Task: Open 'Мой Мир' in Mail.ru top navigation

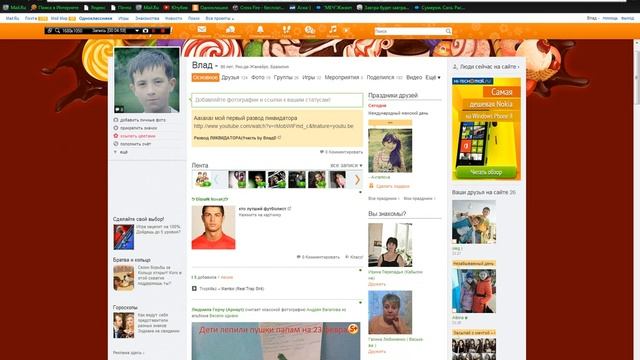Action: (59, 18)
